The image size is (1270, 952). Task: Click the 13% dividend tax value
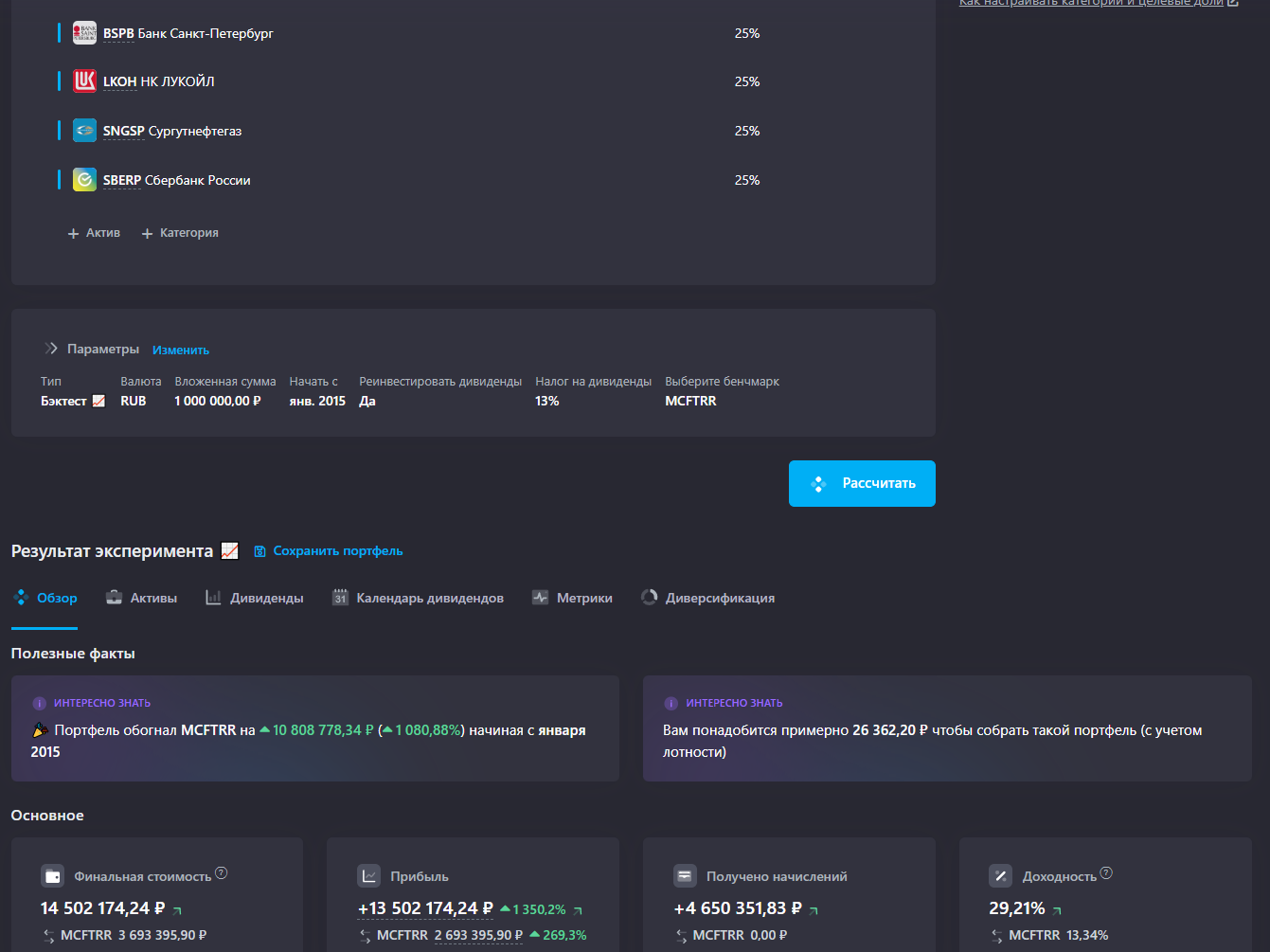(547, 401)
